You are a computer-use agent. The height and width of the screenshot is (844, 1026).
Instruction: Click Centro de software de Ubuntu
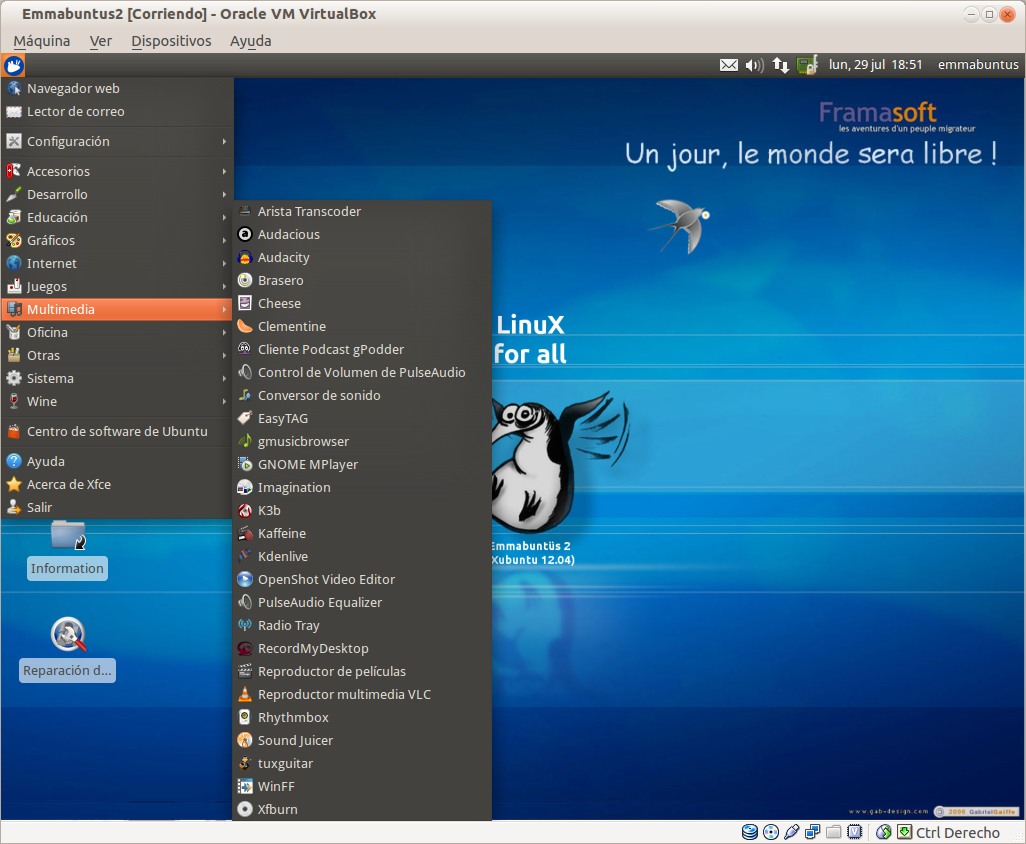click(x=117, y=431)
